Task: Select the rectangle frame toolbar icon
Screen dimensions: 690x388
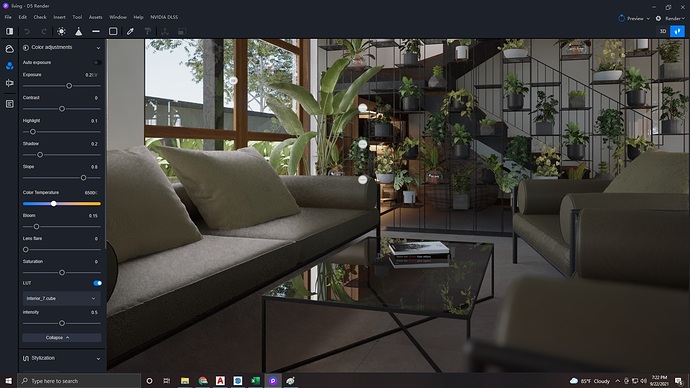Action: coord(113,31)
